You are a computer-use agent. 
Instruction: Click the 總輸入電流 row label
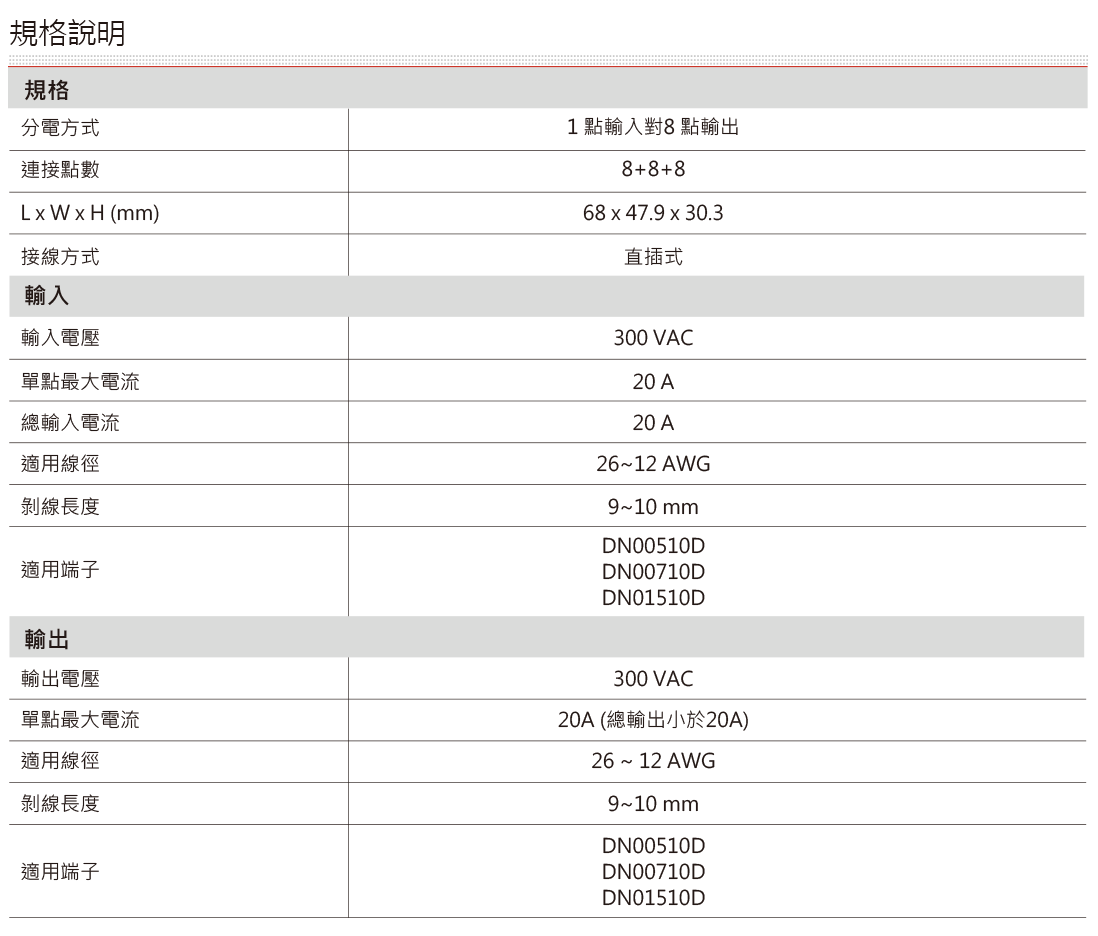pos(70,423)
